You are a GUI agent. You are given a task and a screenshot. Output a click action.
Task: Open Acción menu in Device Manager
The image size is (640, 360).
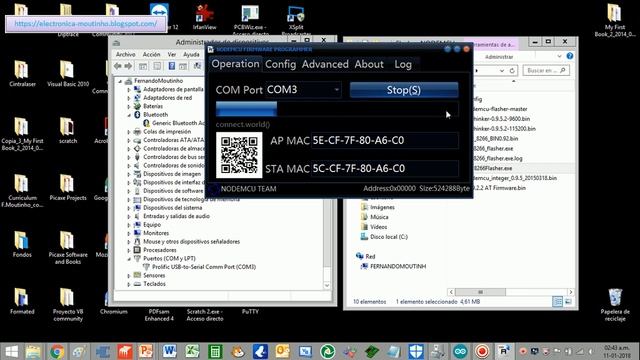click(151, 54)
